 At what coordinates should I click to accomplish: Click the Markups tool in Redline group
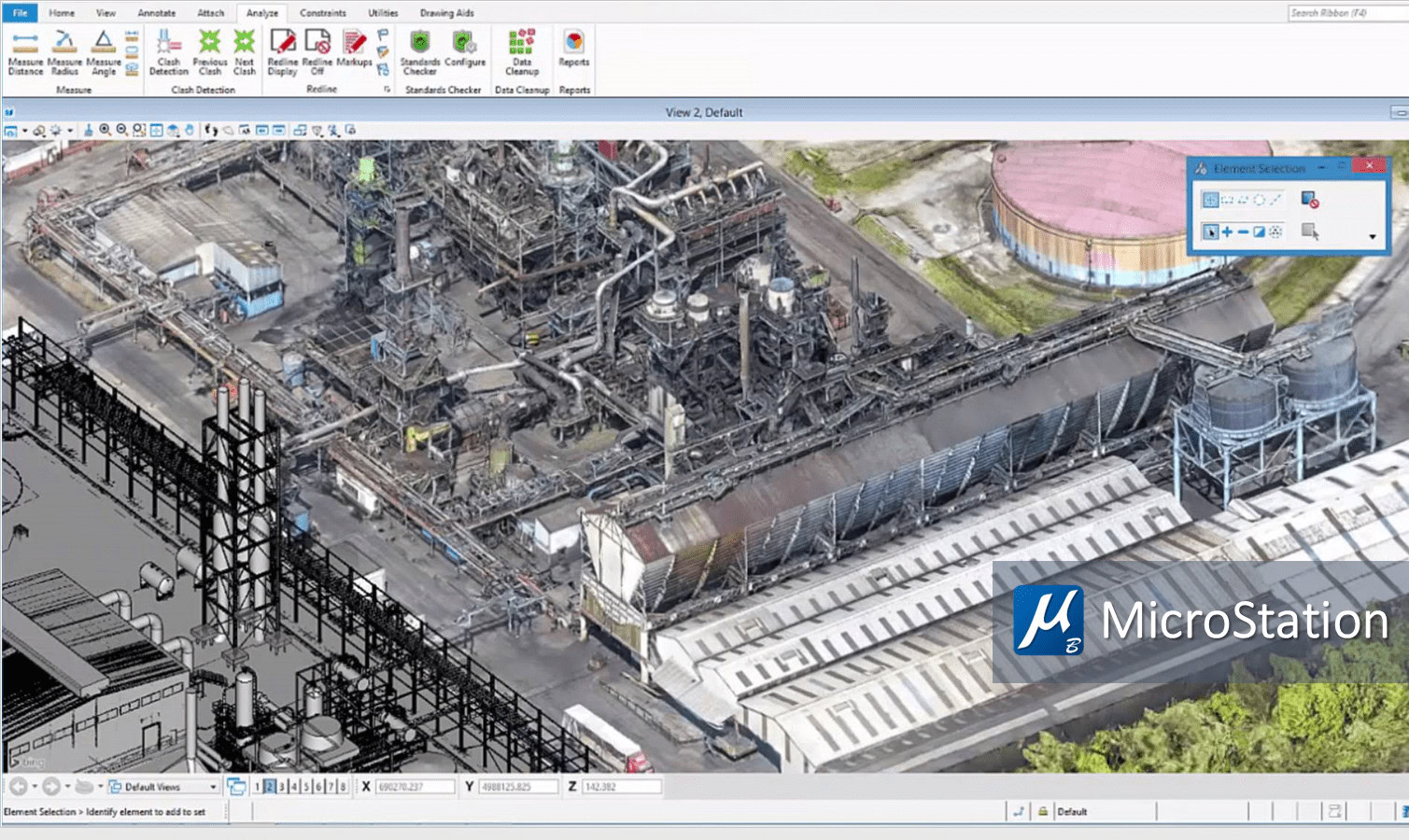[x=355, y=53]
